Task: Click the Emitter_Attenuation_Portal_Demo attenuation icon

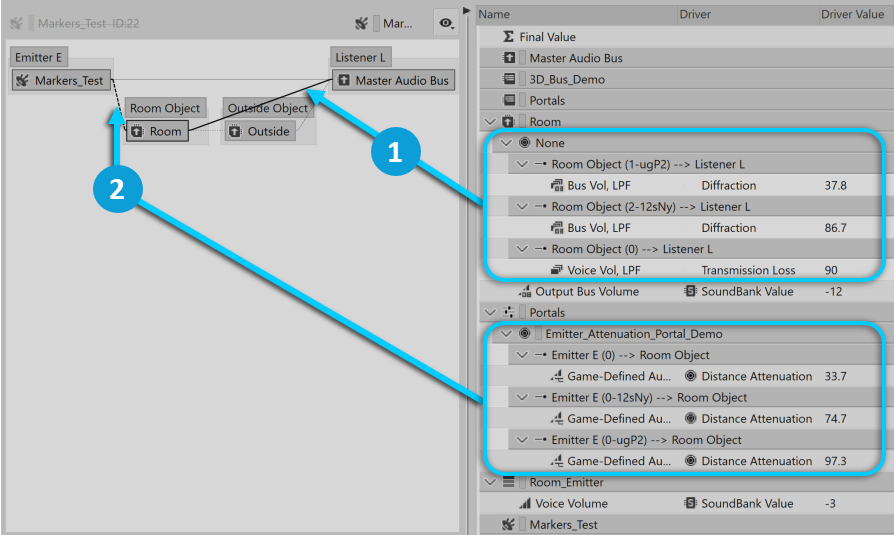Action: pos(525,334)
